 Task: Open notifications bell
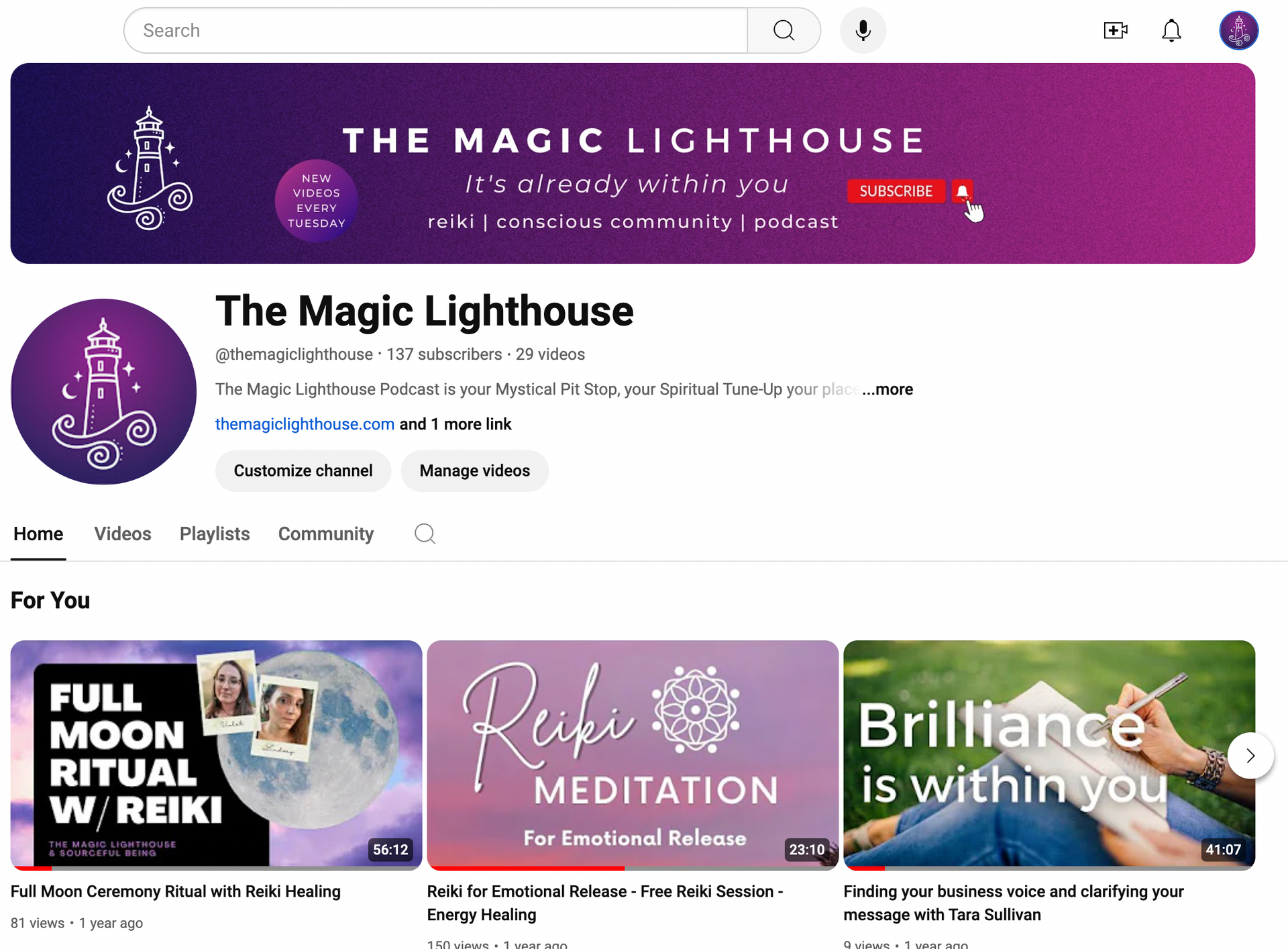point(1171,30)
